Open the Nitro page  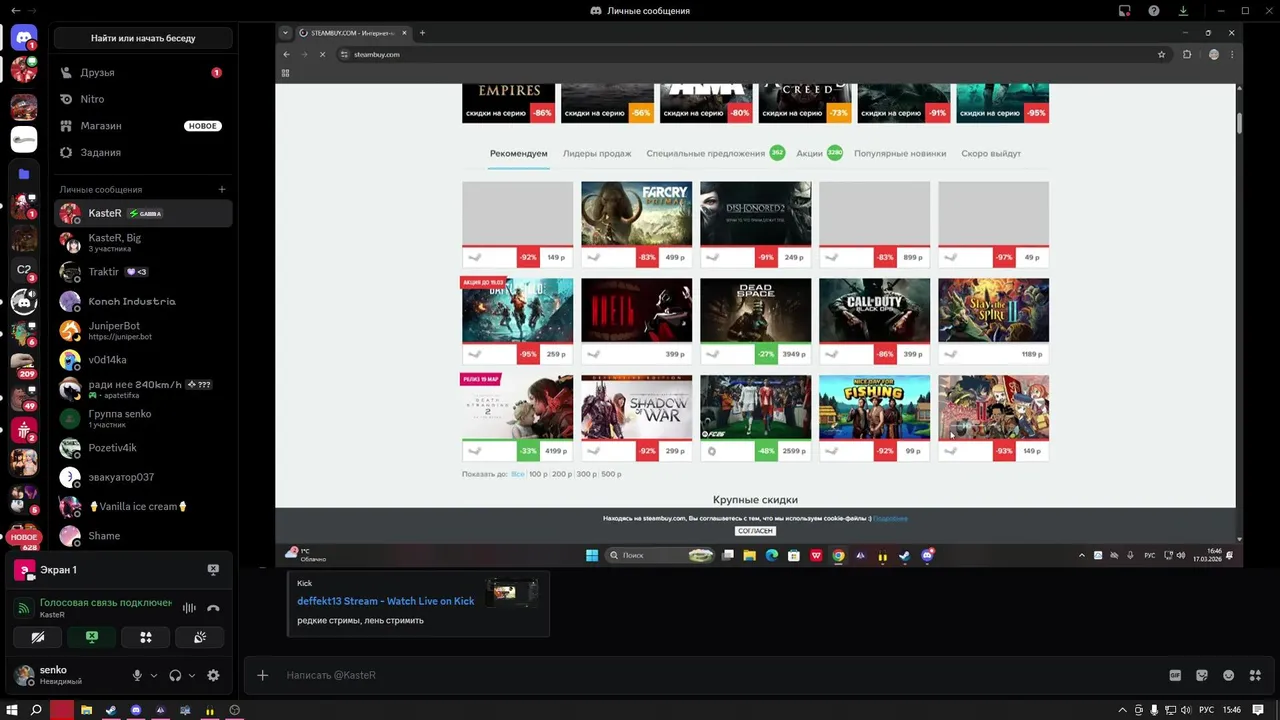[143, 99]
